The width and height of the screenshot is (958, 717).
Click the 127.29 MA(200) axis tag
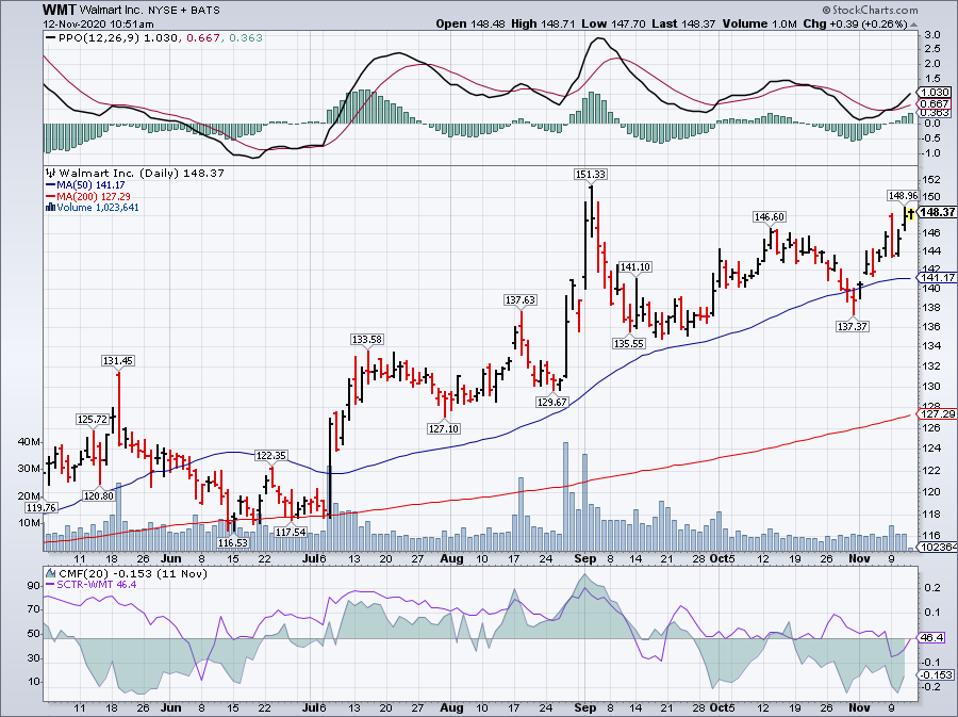click(x=937, y=413)
